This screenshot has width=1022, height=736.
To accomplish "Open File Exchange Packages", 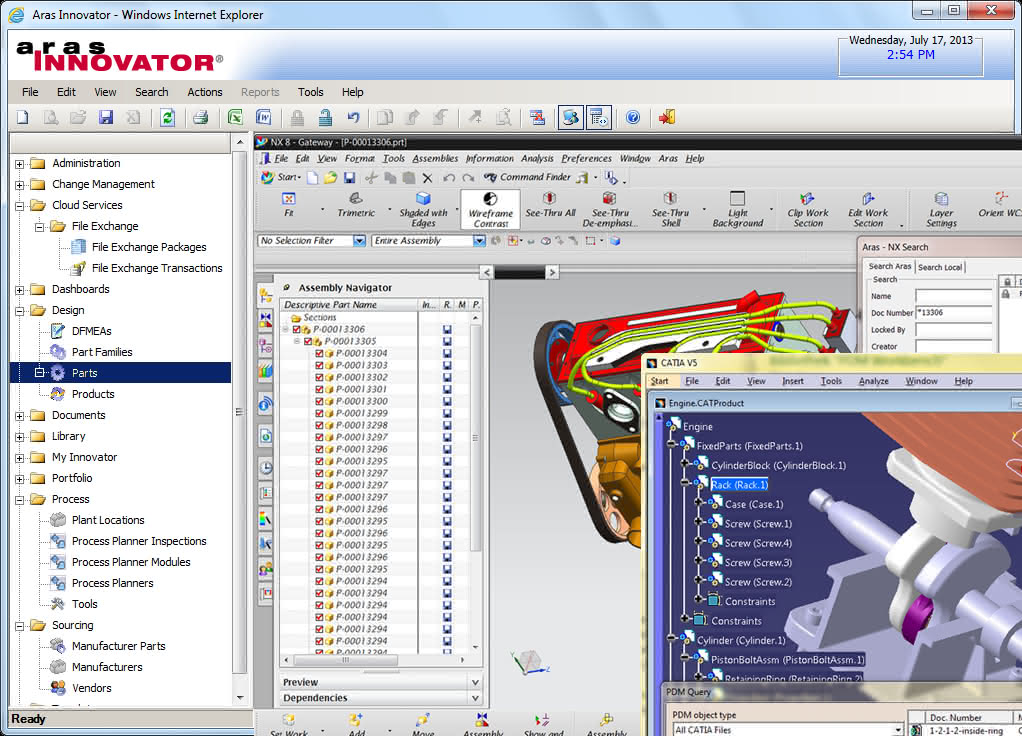I will click(149, 247).
